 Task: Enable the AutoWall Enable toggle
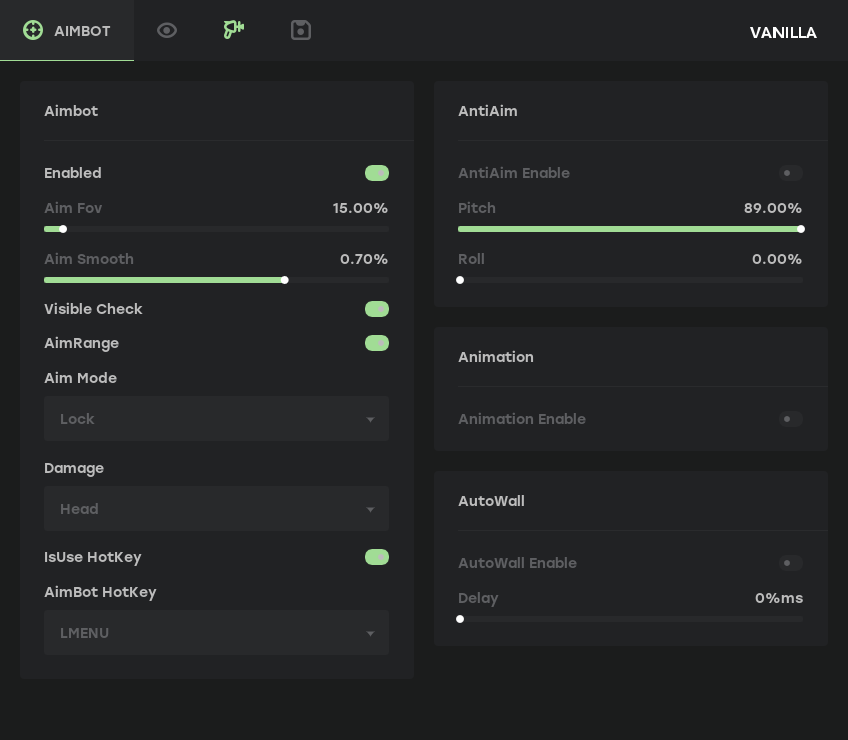tap(790, 563)
